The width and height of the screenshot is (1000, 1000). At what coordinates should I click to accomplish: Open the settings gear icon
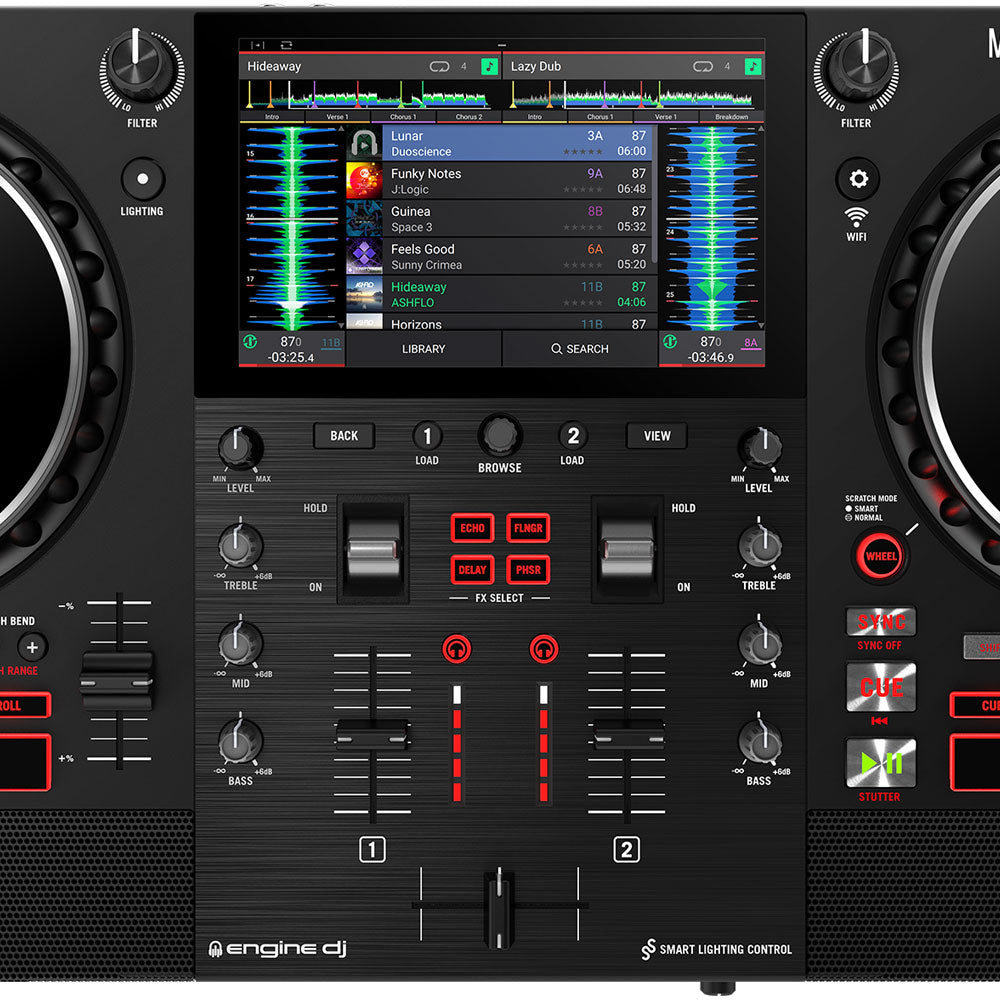click(x=858, y=176)
